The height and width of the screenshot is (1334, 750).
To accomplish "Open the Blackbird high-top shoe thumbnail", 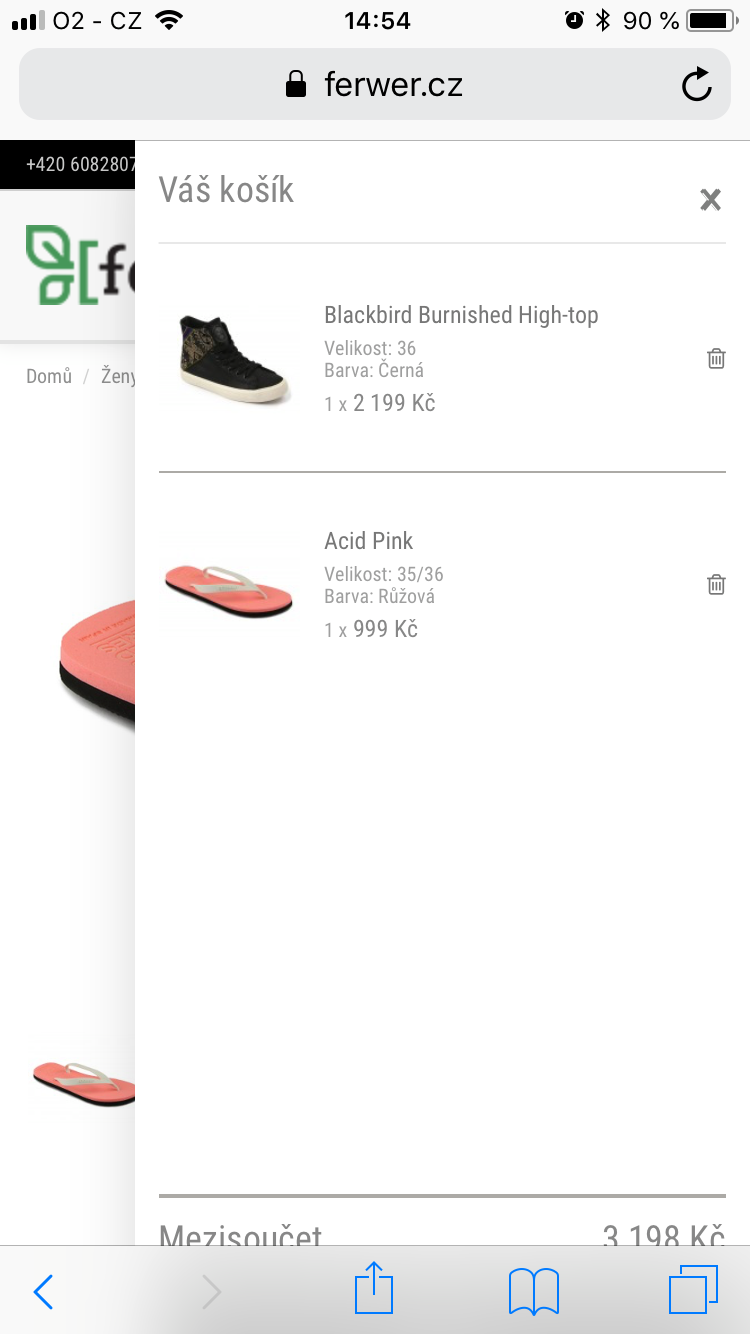I will pyautogui.click(x=228, y=357).
